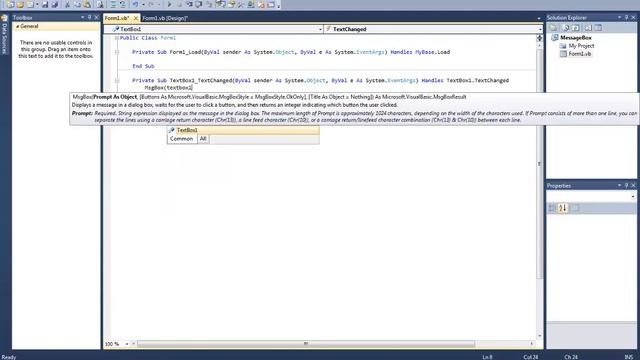Click the Save All toolbar icon

click(55, 4)
